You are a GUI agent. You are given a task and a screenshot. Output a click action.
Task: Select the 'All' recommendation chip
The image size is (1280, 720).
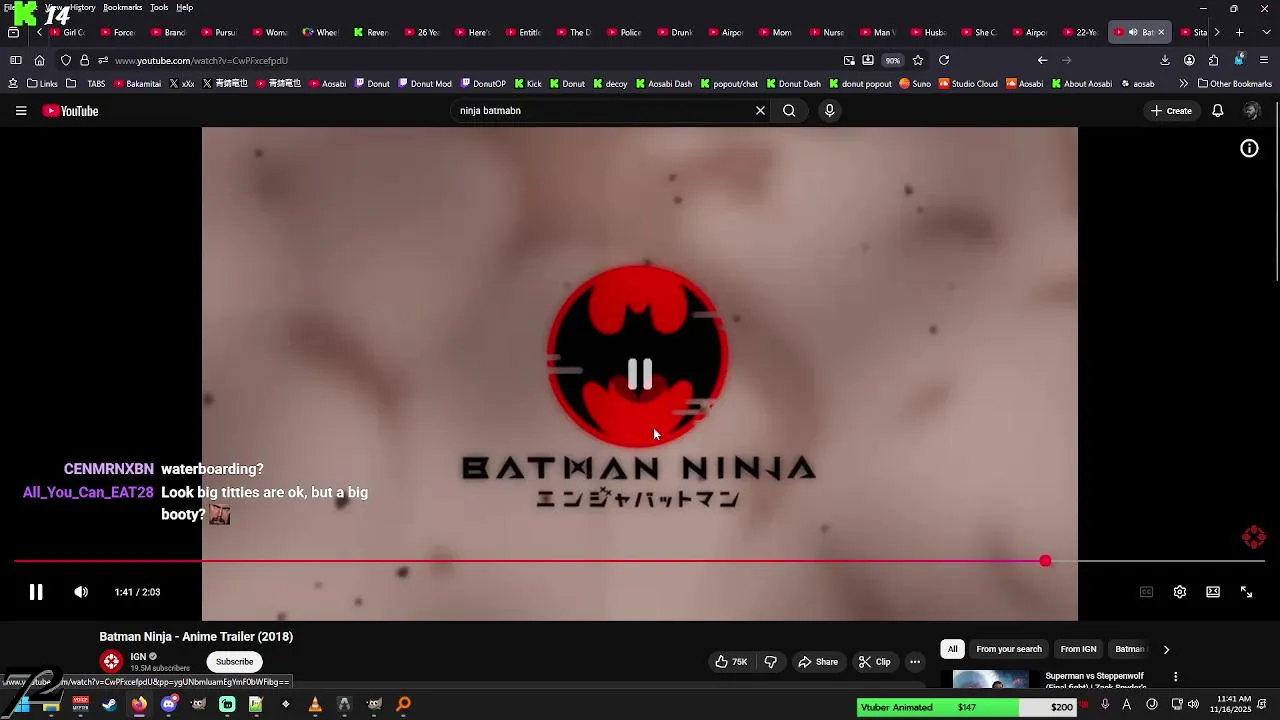tap(952, 649)
